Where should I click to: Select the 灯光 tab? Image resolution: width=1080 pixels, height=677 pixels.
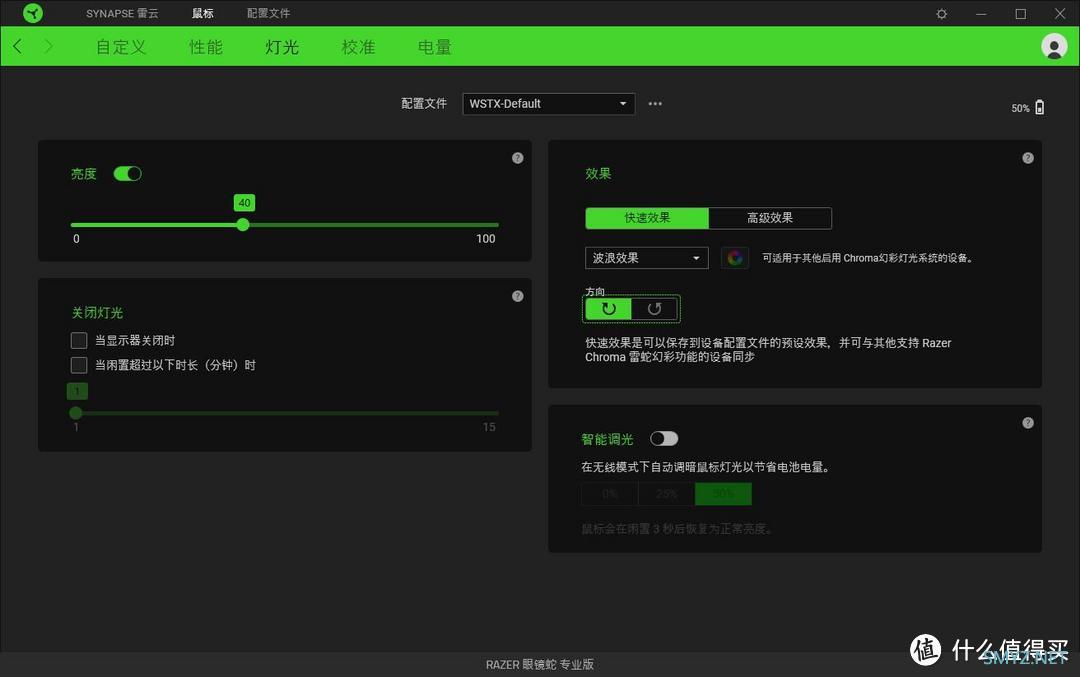pyautogui.click(x=282, y=47)
